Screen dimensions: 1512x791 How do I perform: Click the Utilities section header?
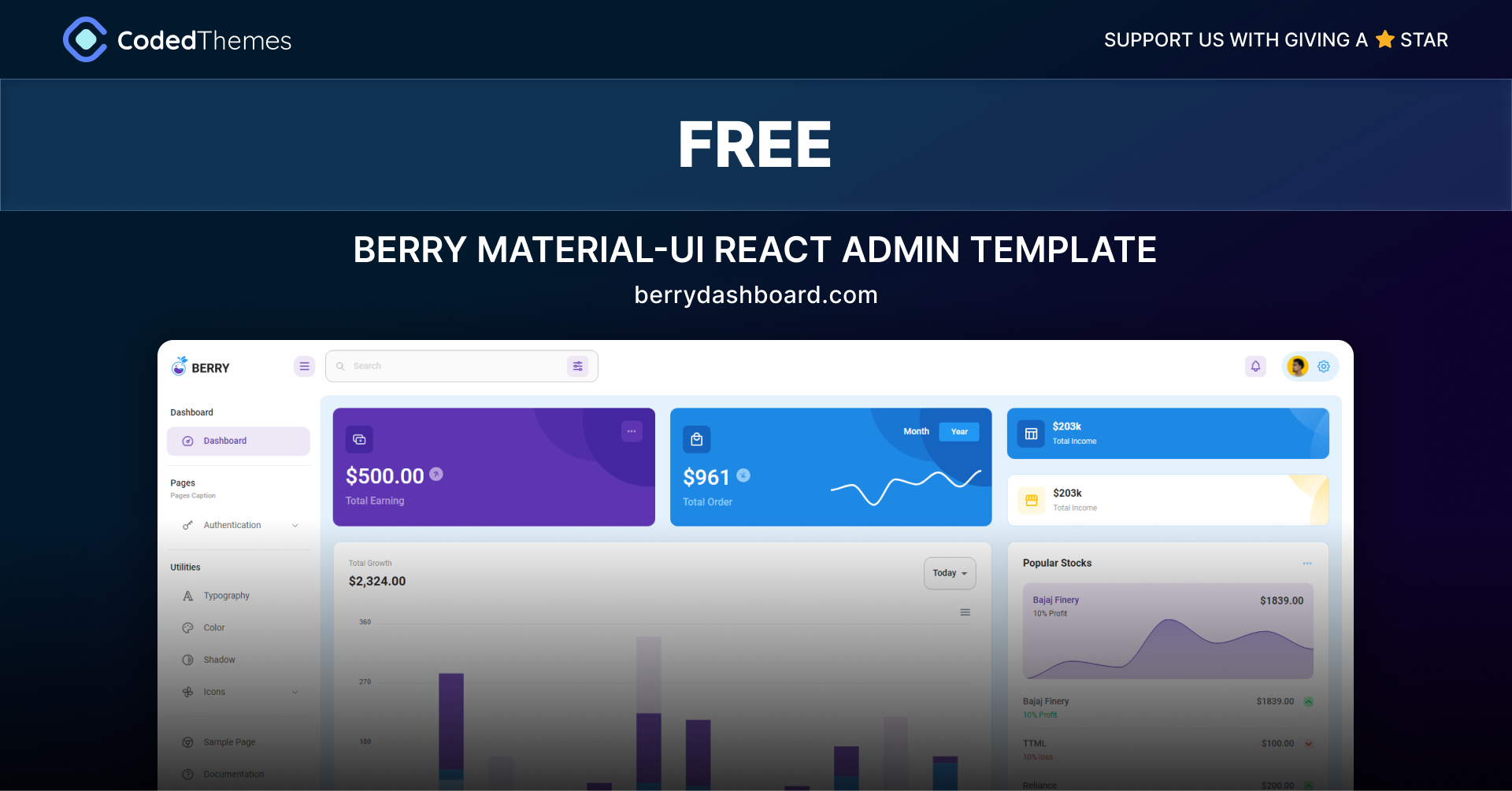185,567
